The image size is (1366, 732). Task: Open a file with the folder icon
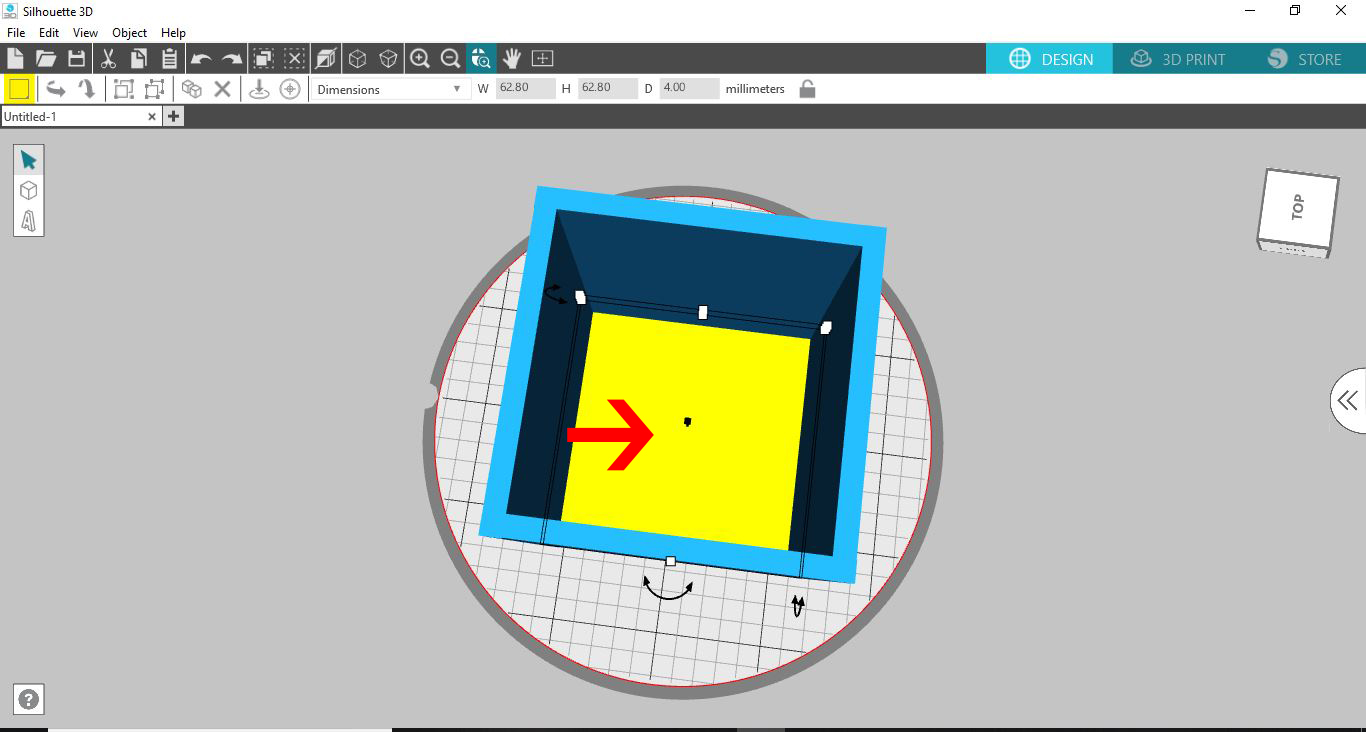point(46,58)
